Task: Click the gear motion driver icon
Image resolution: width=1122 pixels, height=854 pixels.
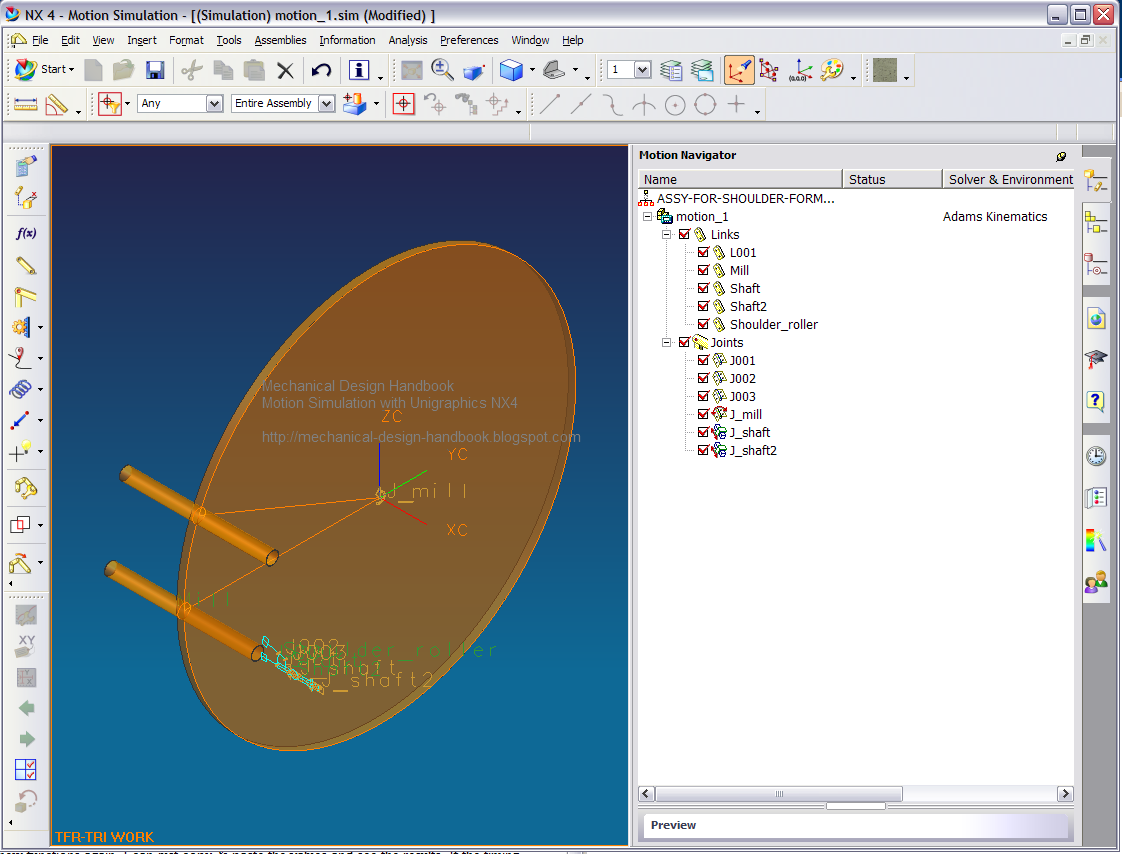Action: (x=21, y=327)
